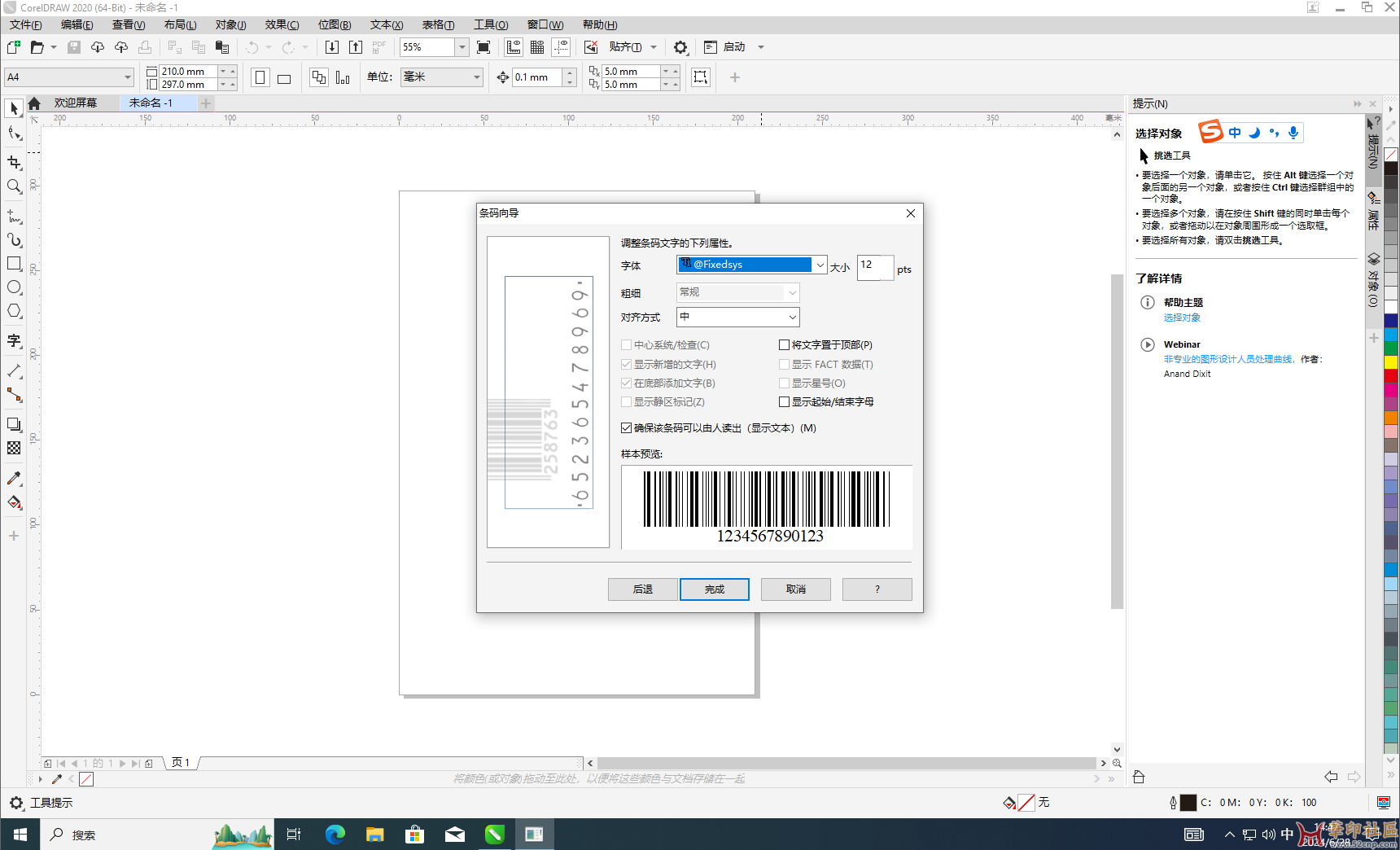The image size is (1400, 850).
Task: Select the Rectangle tool
Action: coord(14,263)
